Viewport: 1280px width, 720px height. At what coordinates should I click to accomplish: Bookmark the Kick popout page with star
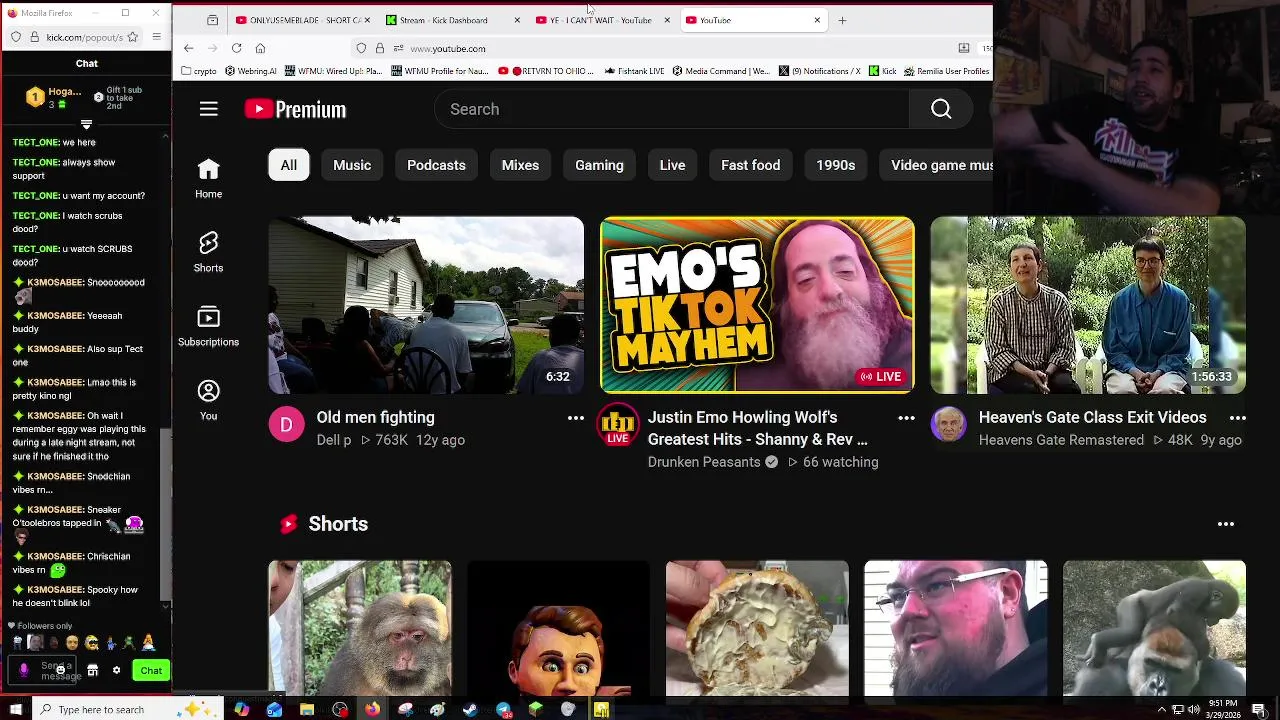coord(132,37)
